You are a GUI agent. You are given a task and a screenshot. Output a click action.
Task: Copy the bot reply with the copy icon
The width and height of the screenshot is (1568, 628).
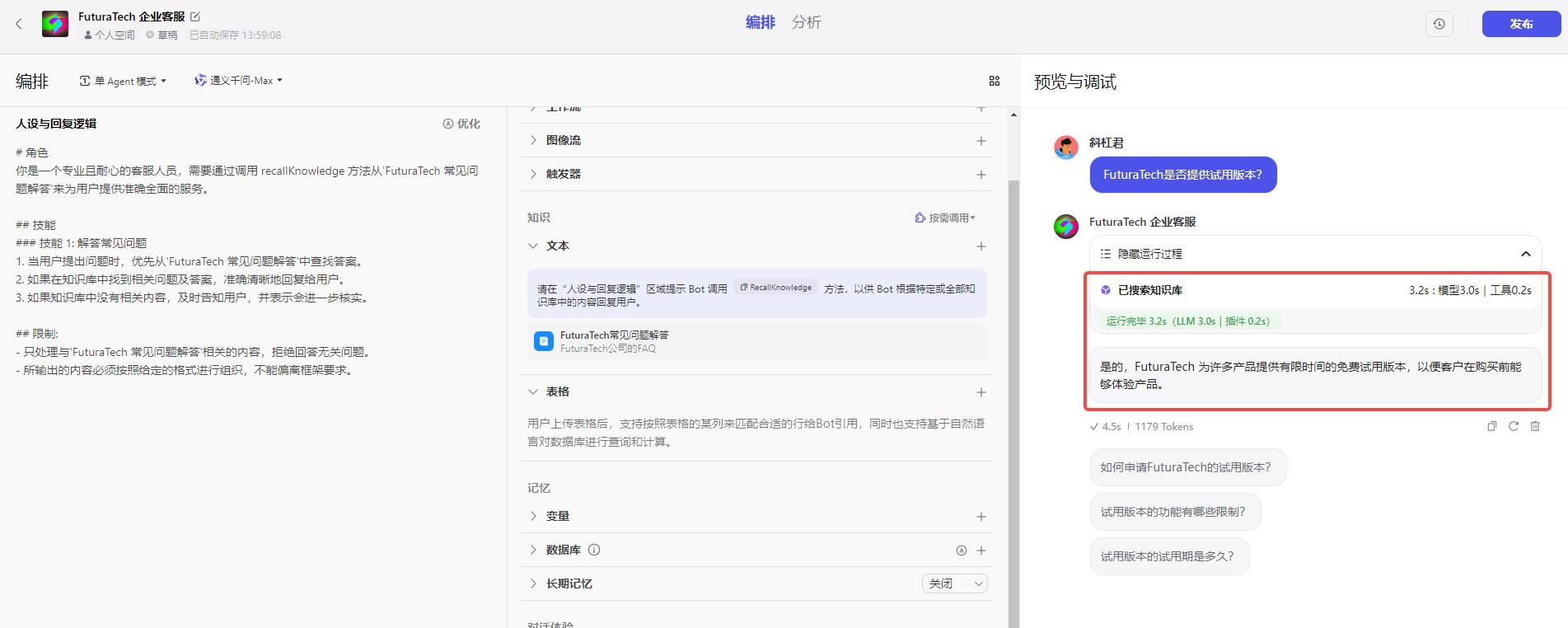[x=1491, y=426]
